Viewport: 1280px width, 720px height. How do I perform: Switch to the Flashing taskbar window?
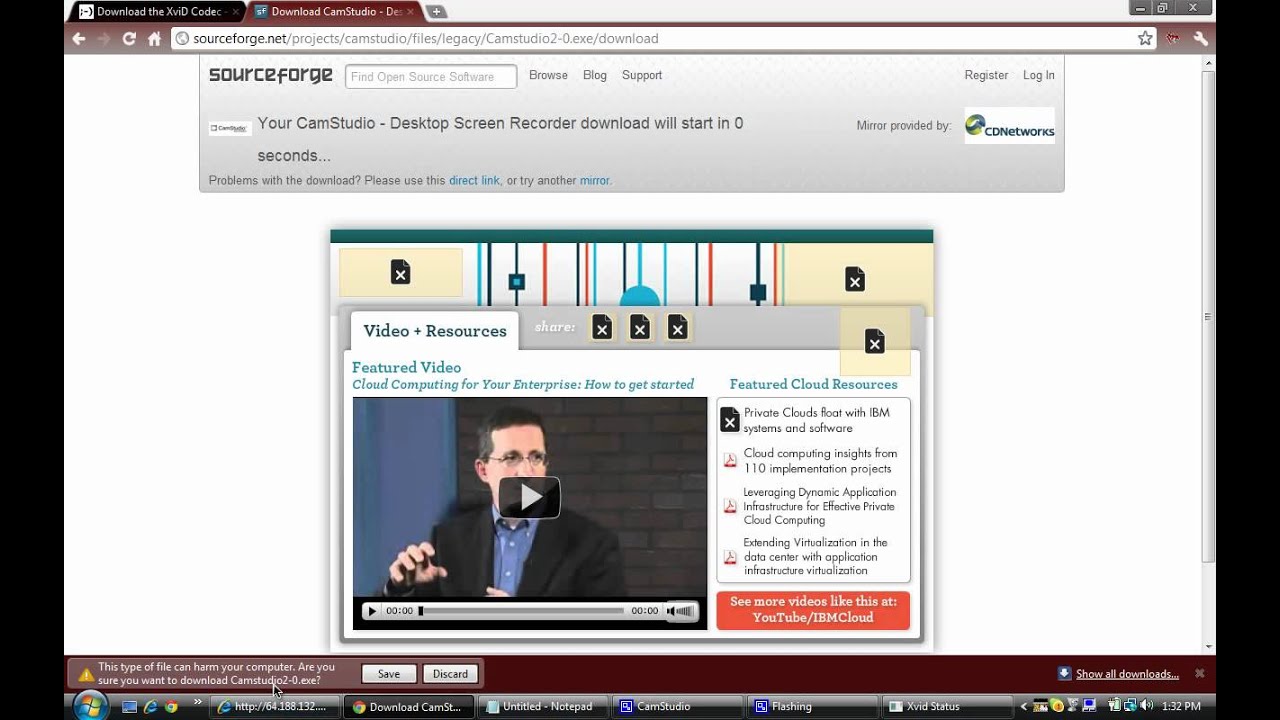811,707
